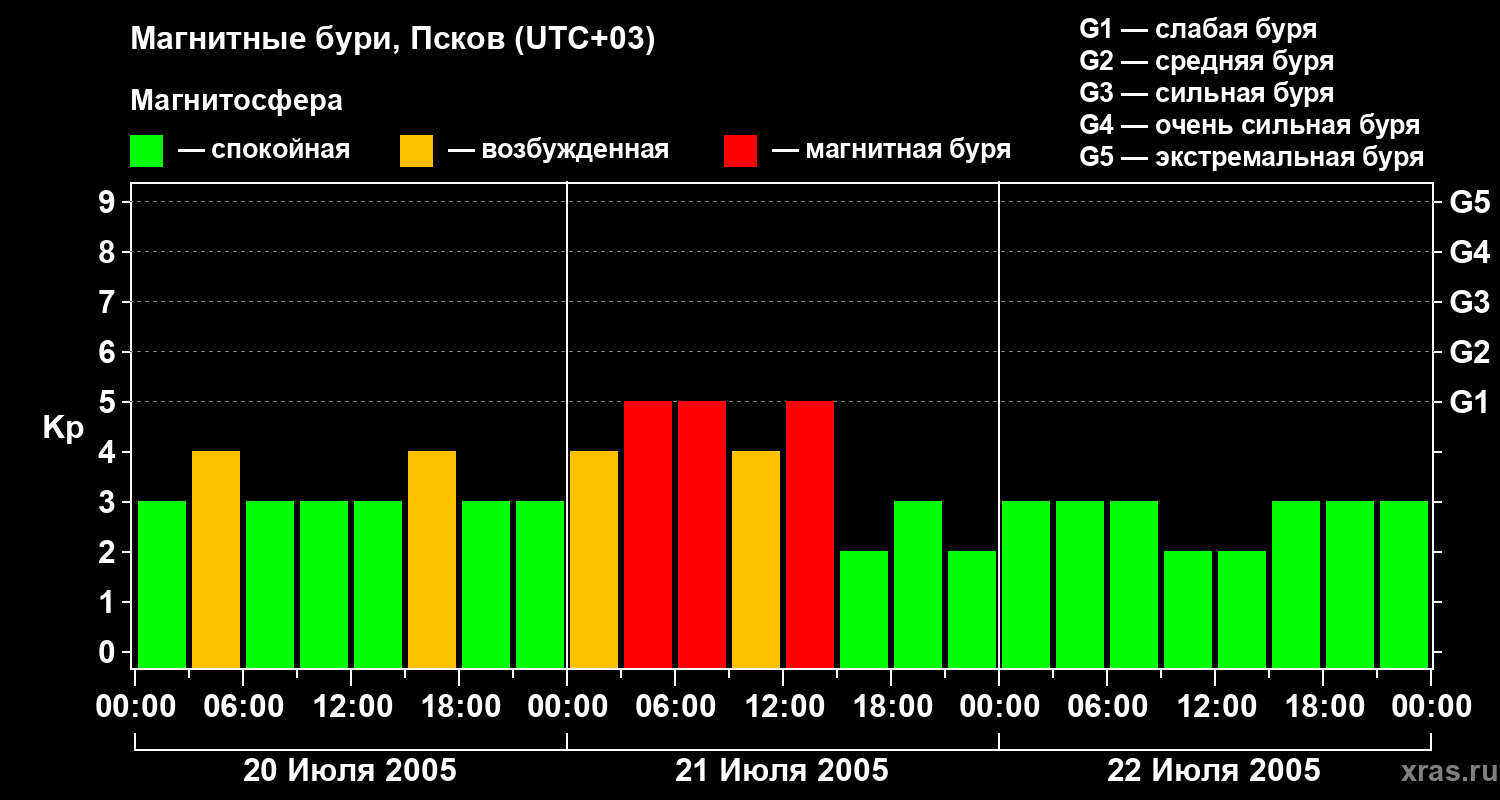Click the Kp axis title
The height and width of the screenshot is (800, 1500).
(x=64, y=428)
